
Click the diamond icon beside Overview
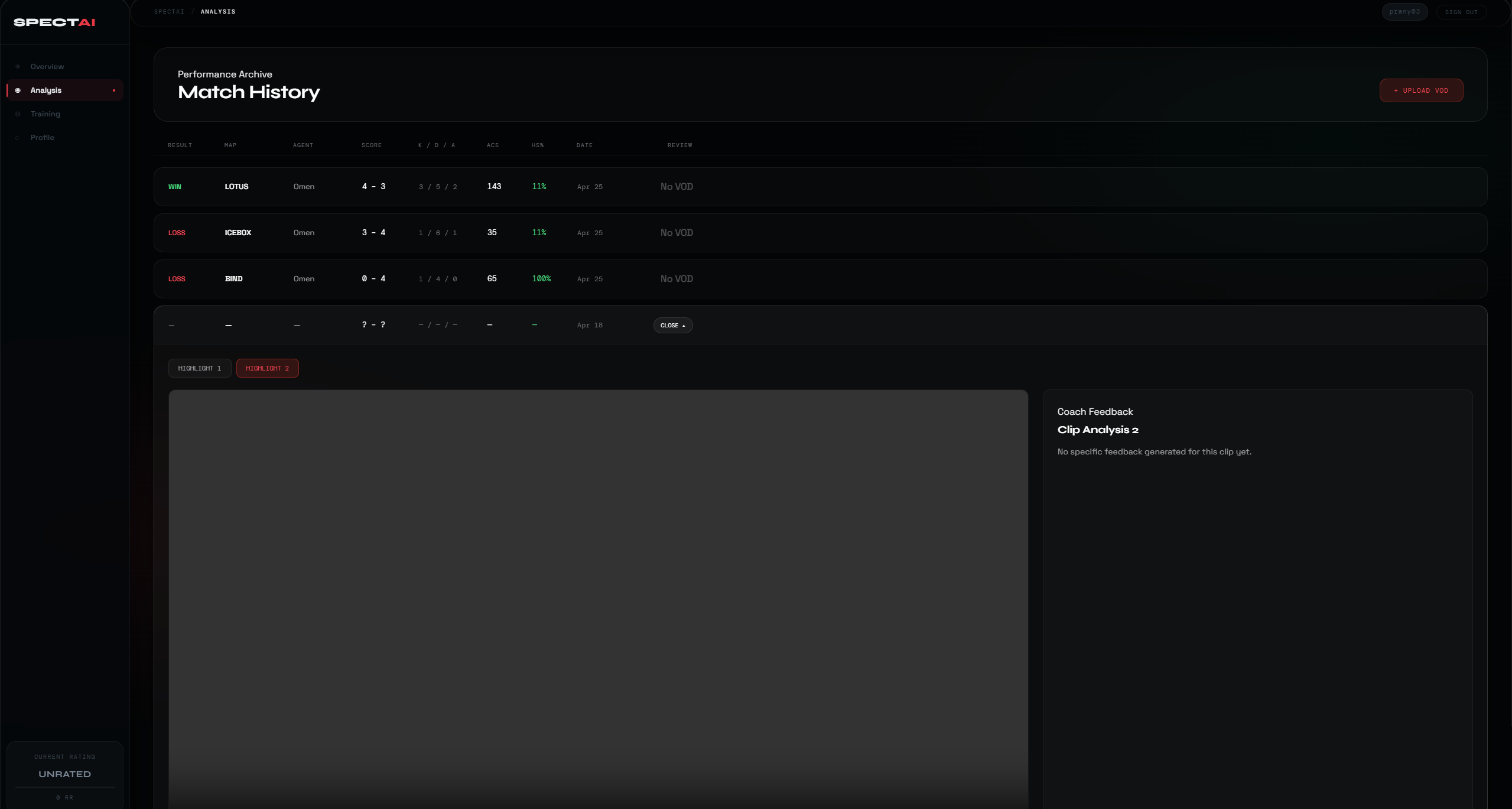tap(18, 67)
